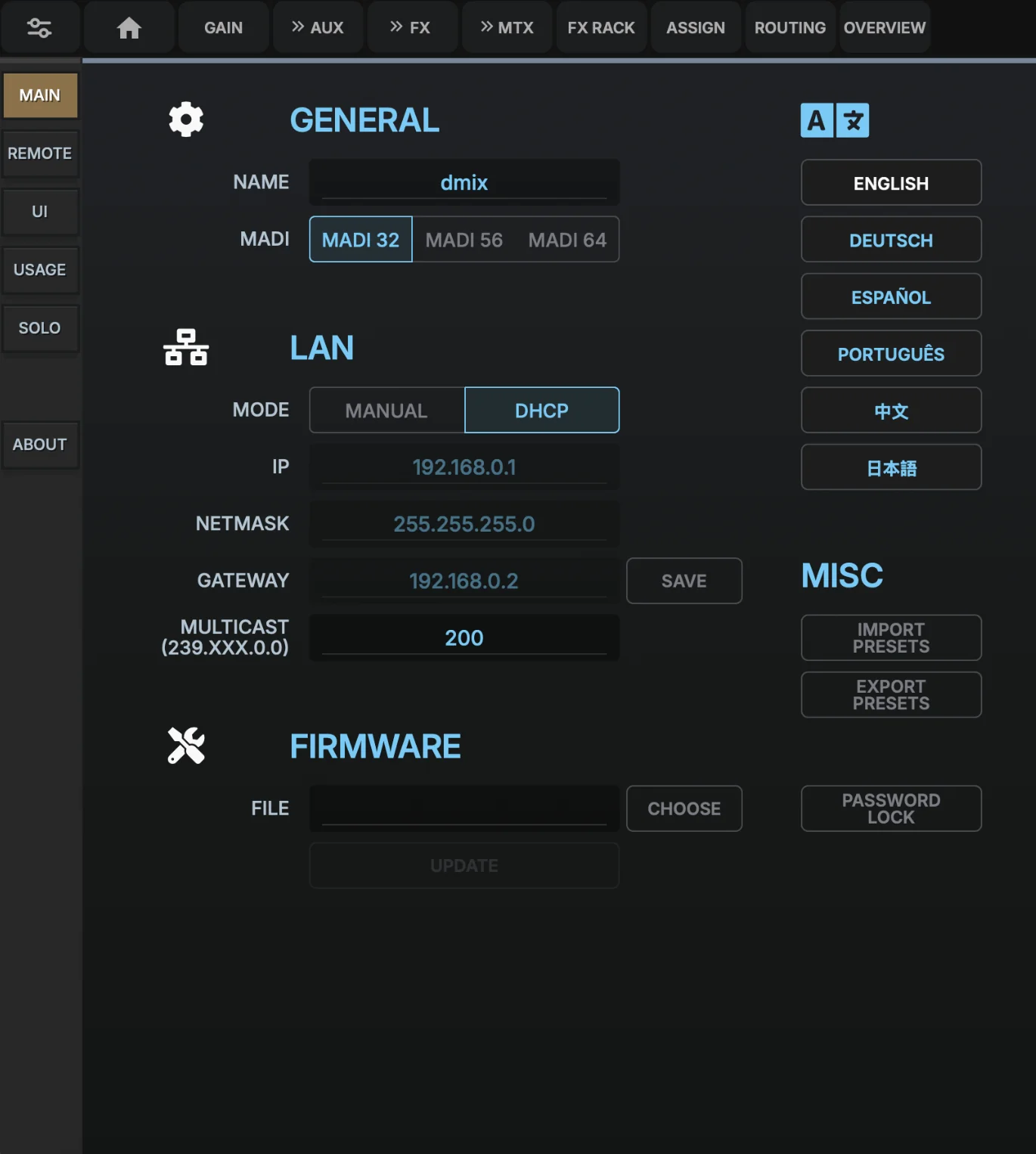1036x1154 pixels.
Task: Select the REMOTE settings page
Action: point(40,154)
